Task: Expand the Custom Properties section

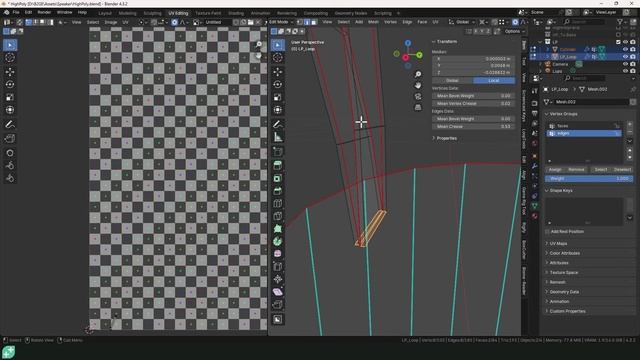Action: 567,311
